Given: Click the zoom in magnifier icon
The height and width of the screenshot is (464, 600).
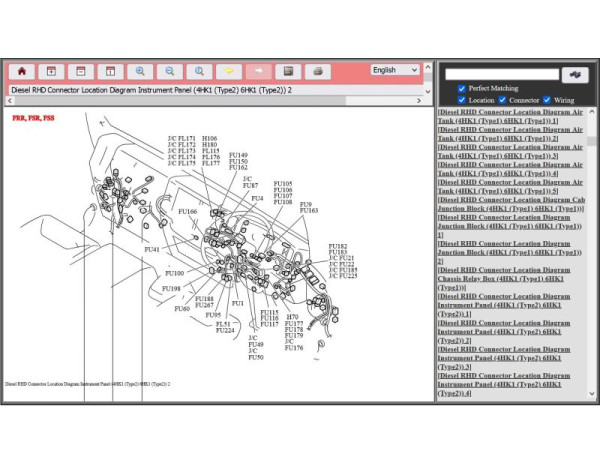Looking at the screenshot, I should point(140,71).
